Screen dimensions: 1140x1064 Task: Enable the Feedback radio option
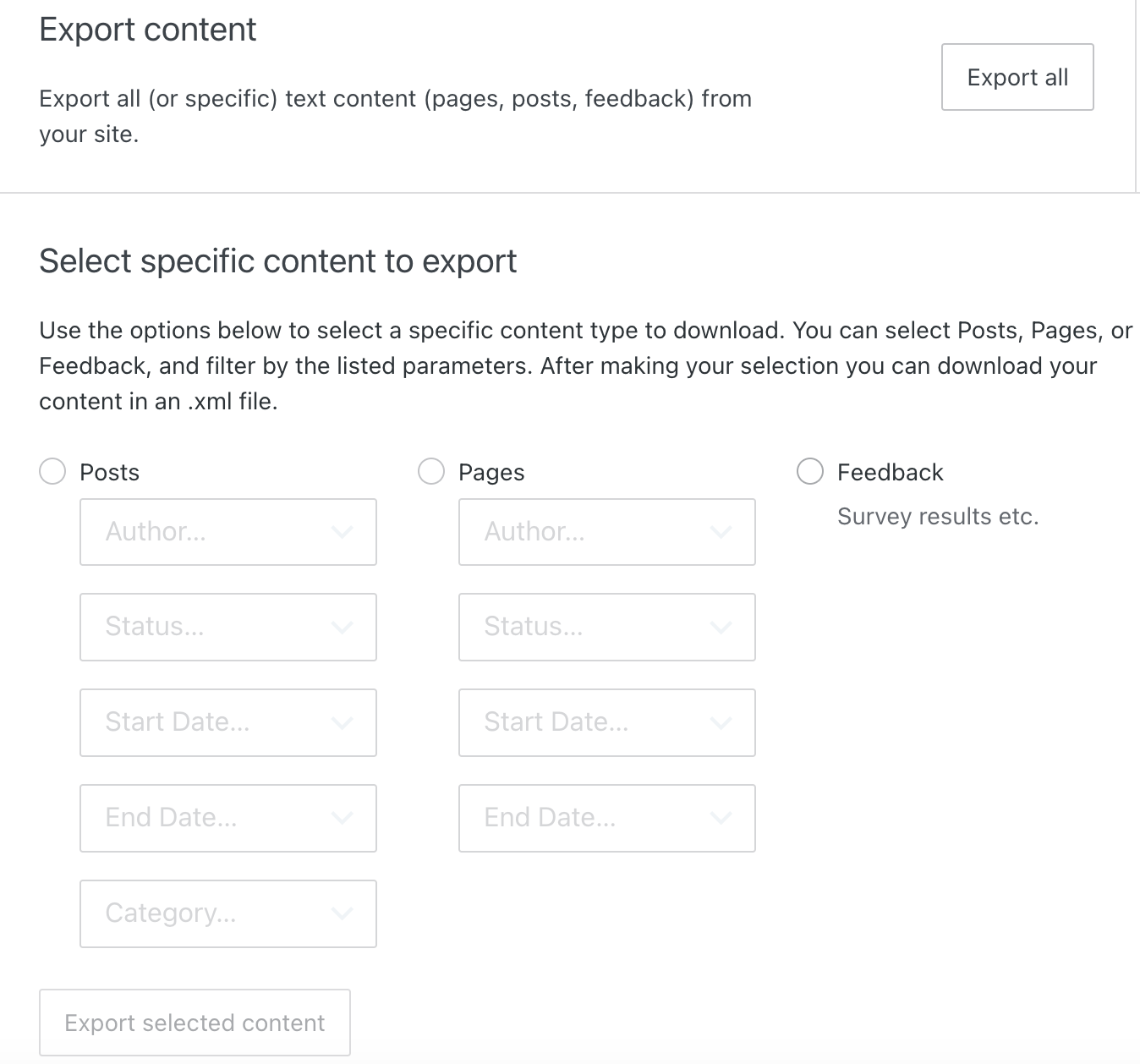[x=810, y=472]
